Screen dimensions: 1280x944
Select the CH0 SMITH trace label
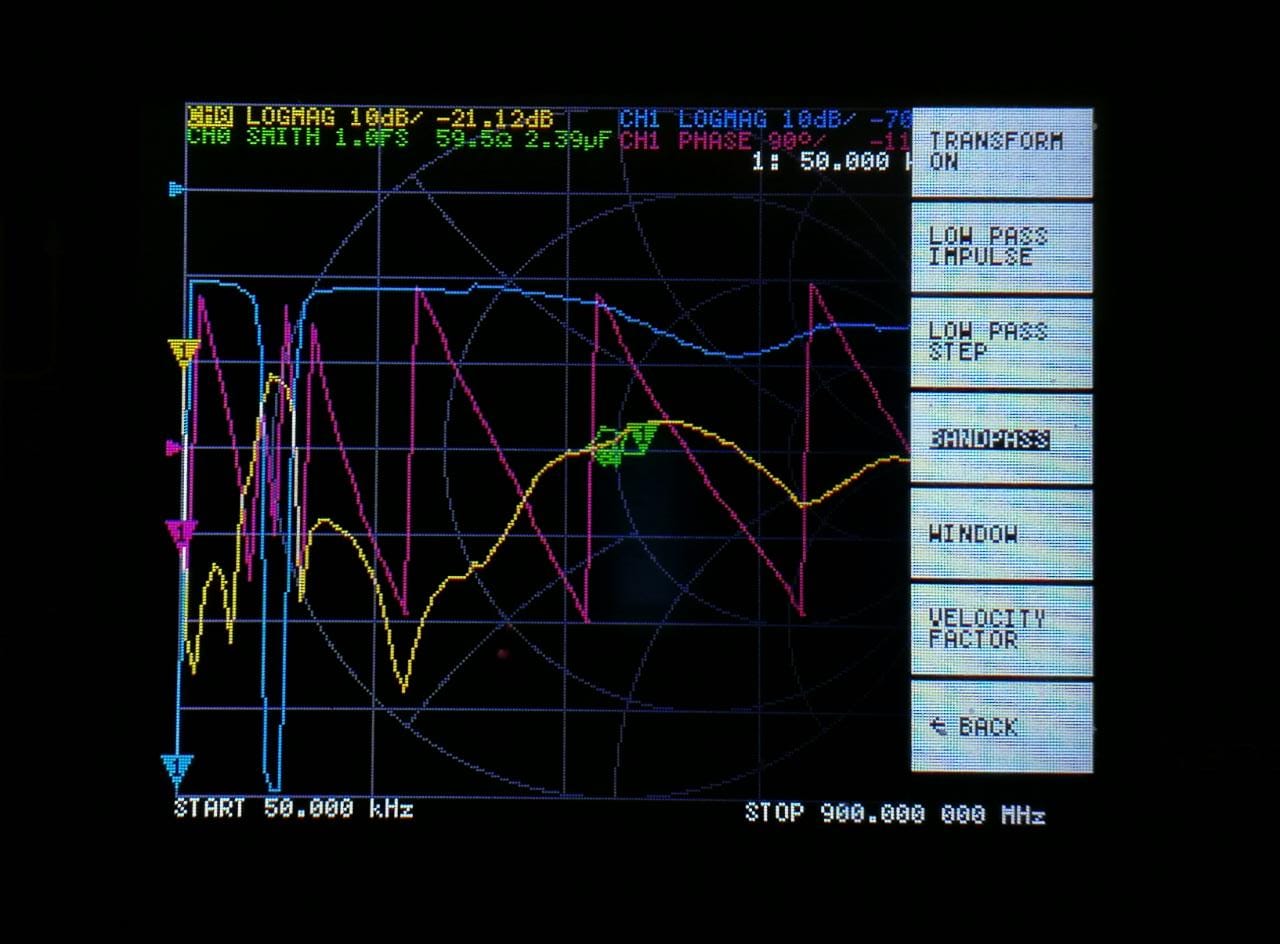click(296, 138)
